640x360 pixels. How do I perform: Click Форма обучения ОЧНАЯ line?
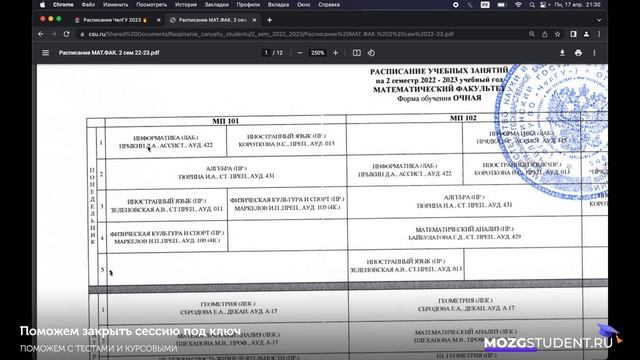(x=439, y=98)
